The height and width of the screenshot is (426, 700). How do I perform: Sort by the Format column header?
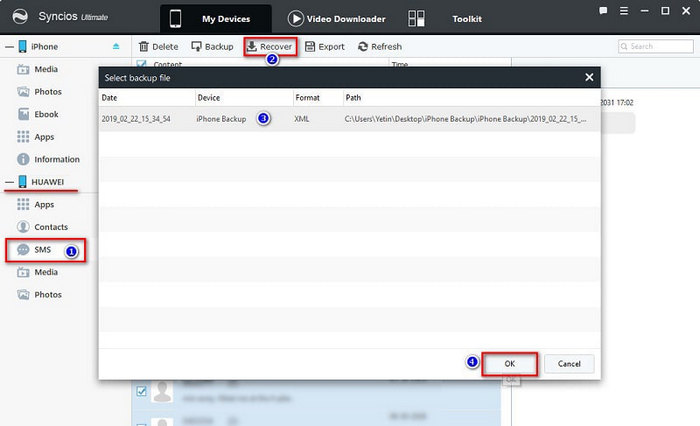click(x=307, y=97)
